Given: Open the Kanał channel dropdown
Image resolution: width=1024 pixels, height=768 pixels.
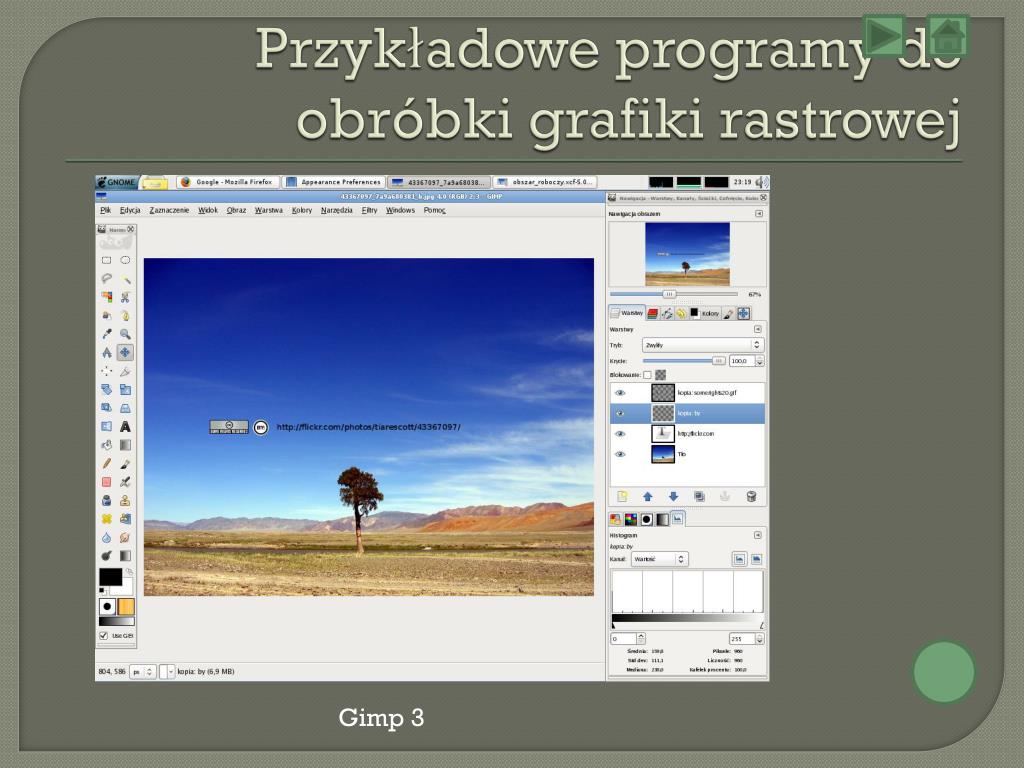Looking at the screenshot, I should (659, 559).
